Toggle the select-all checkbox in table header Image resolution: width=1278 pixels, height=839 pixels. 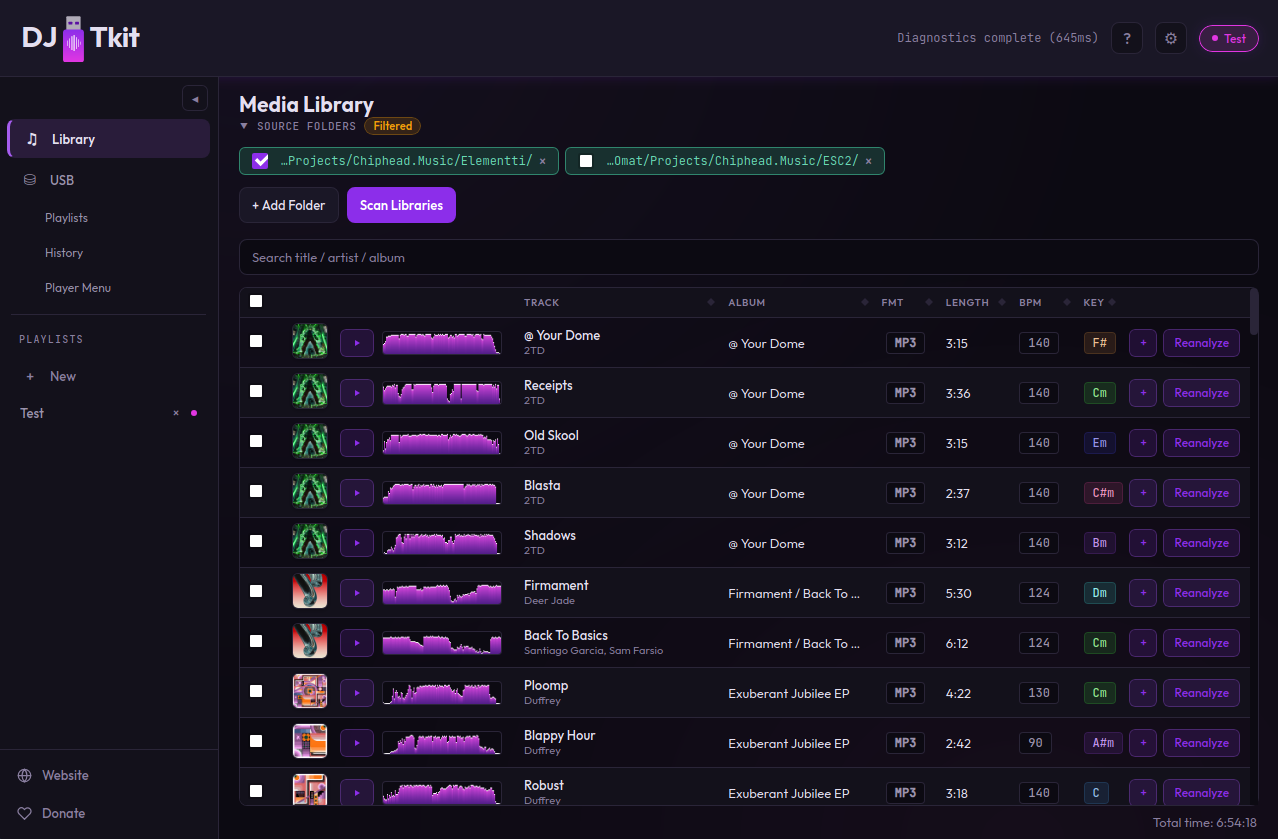256,301
